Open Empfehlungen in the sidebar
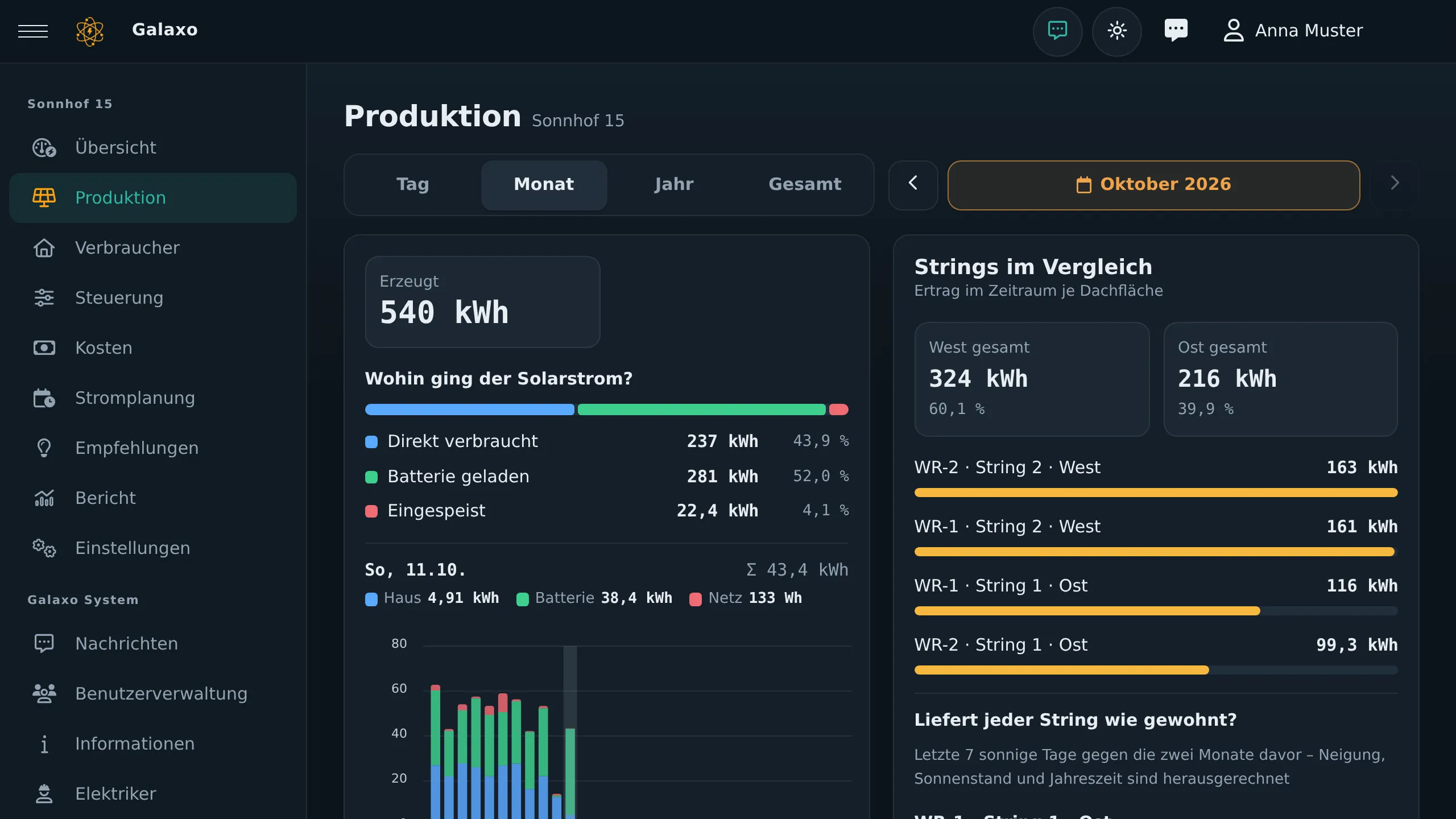The image size is (1456, 819). click(x=153, y=448)
